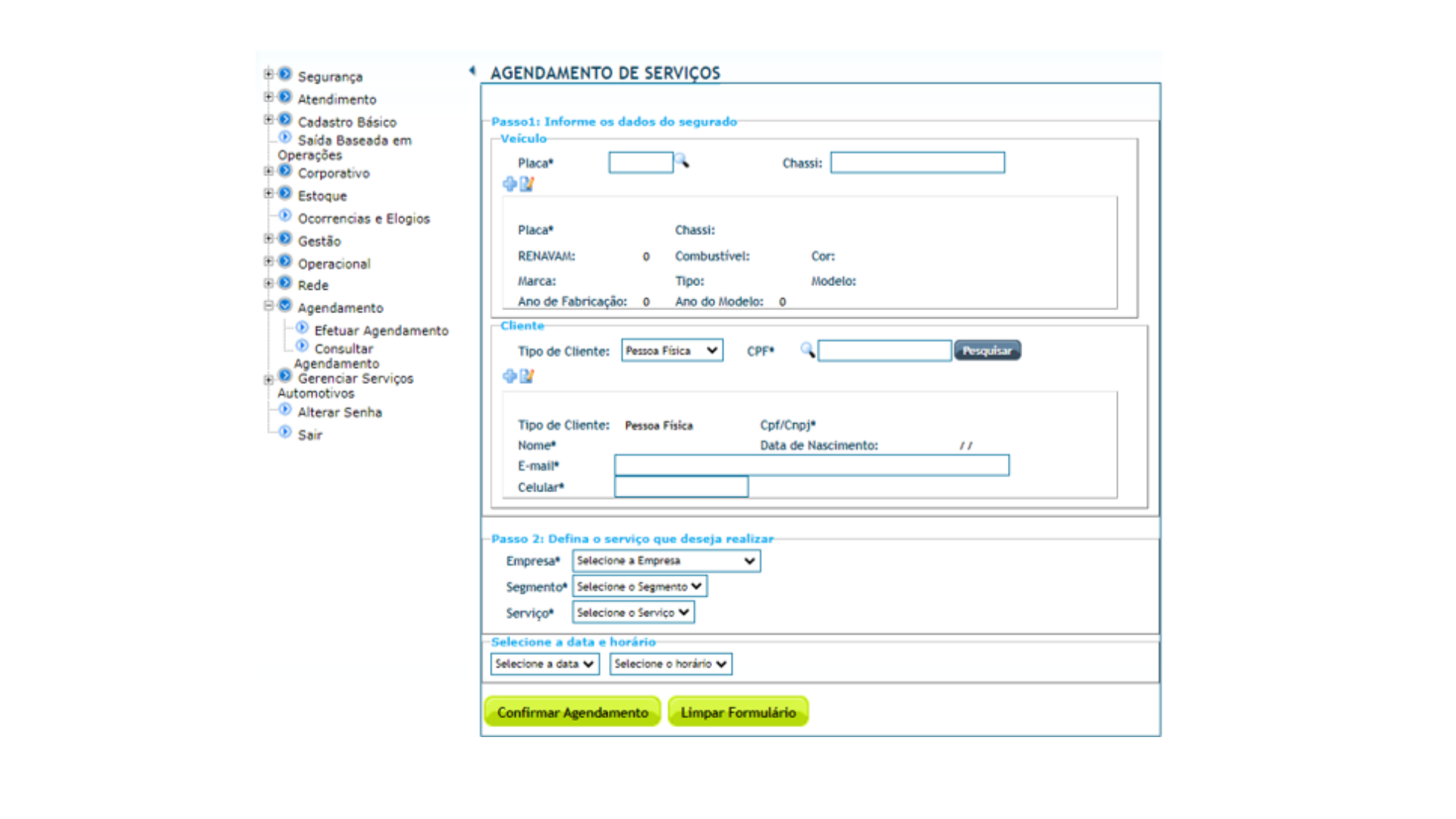Image resolution: width=1456 pixels, height=819 pixels.
Task: Open Efetuar Agendamento in the menu
Action: point(381,331)
